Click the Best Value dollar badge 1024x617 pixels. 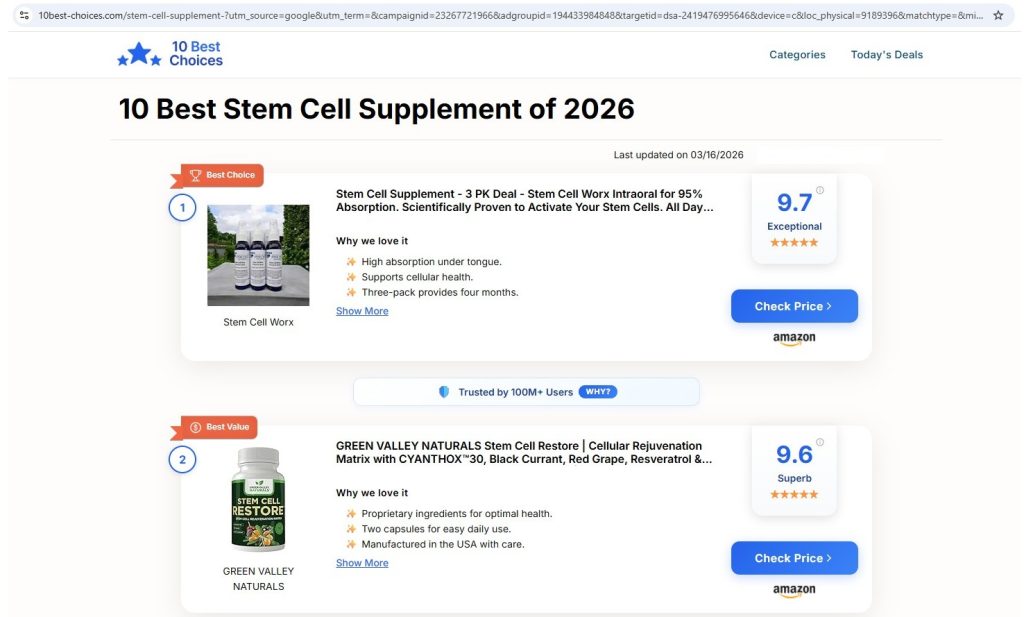point(221,427)
